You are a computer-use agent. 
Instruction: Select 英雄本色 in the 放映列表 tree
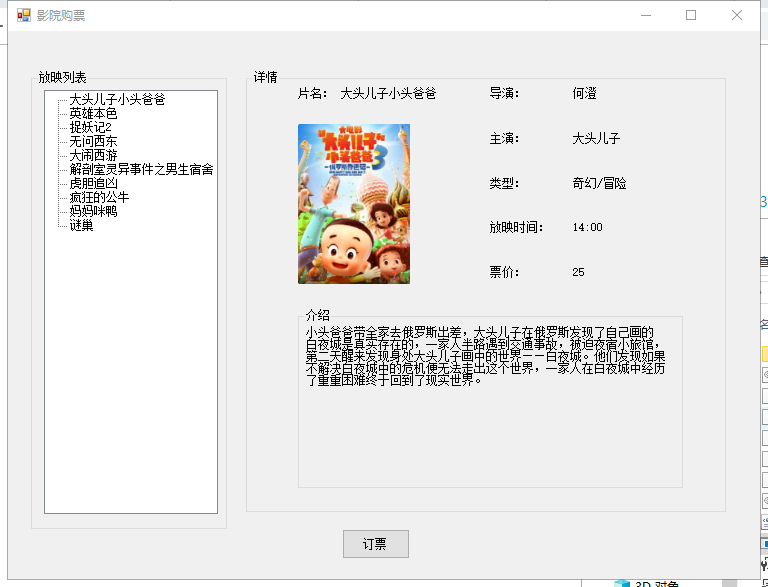93,114
